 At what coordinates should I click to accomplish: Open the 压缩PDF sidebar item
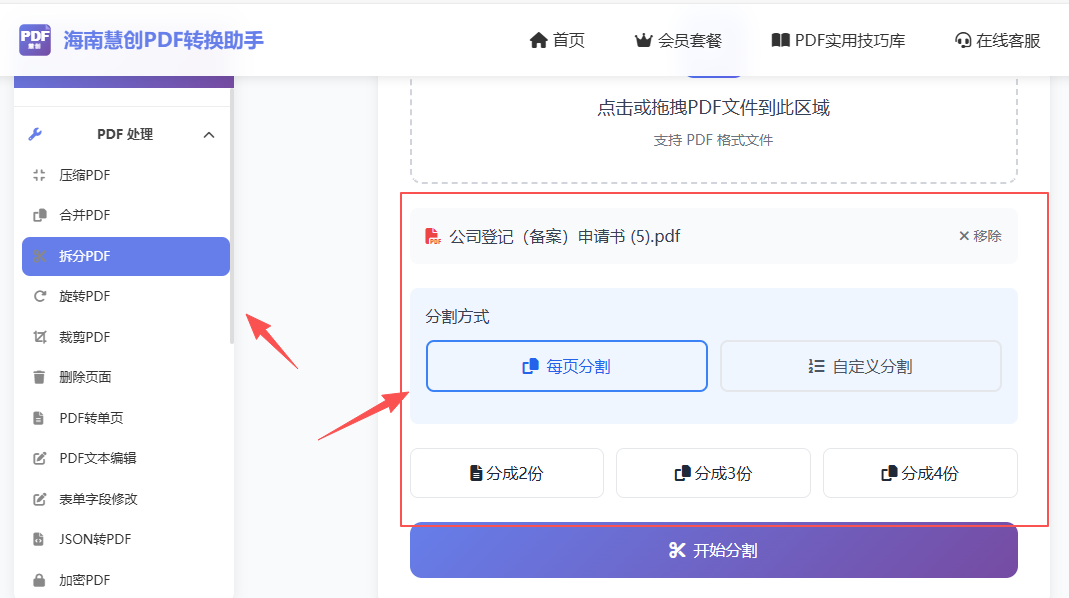125,175
